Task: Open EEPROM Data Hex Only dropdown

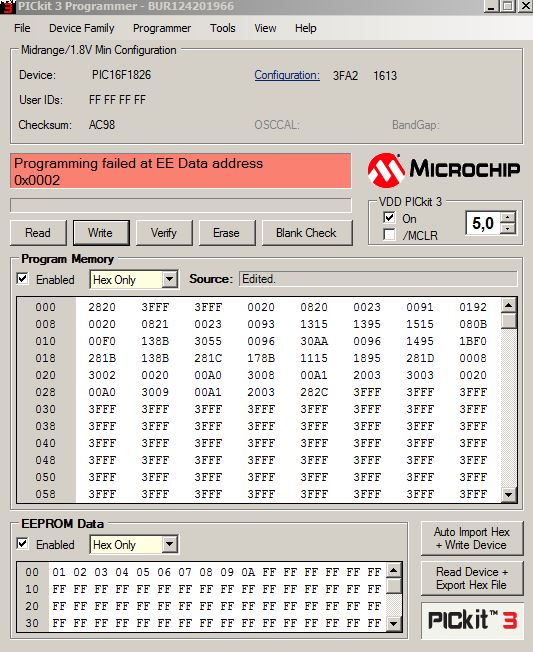Action: [x=169, y=544]
